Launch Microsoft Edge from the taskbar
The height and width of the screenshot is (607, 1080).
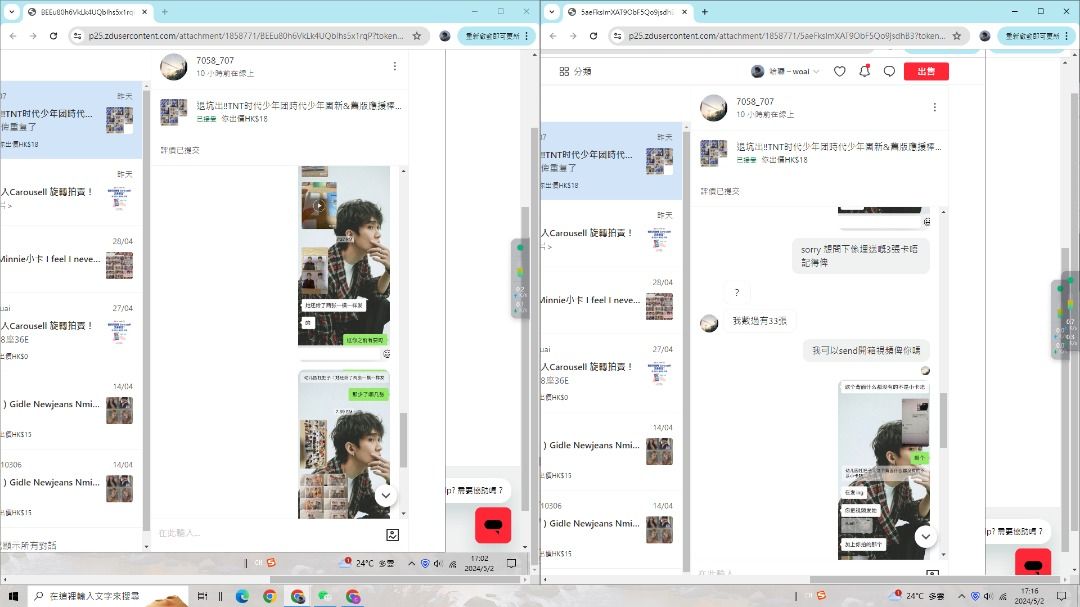pyautogui.click(x=242, y=597)
